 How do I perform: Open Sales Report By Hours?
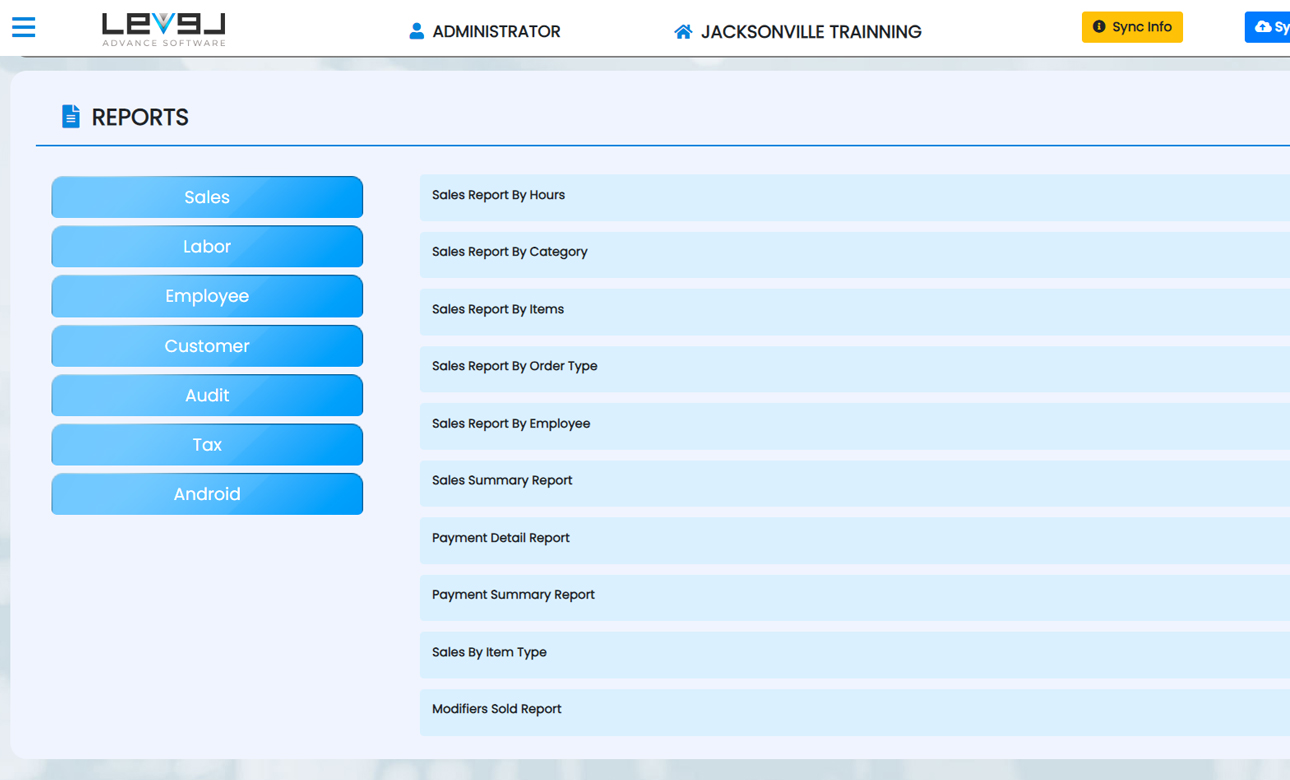pos(855,196)
